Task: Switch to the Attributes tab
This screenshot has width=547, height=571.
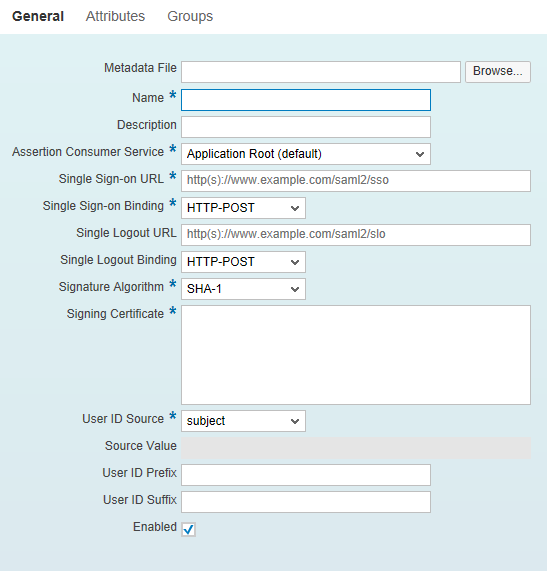Action: pos(115,16)
